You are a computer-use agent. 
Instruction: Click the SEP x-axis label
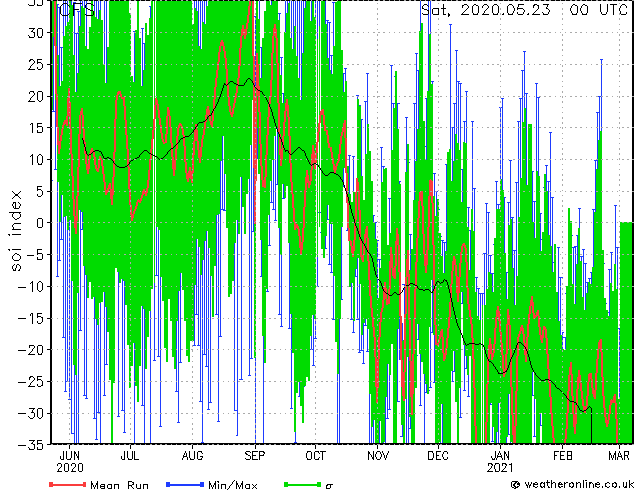255,456
